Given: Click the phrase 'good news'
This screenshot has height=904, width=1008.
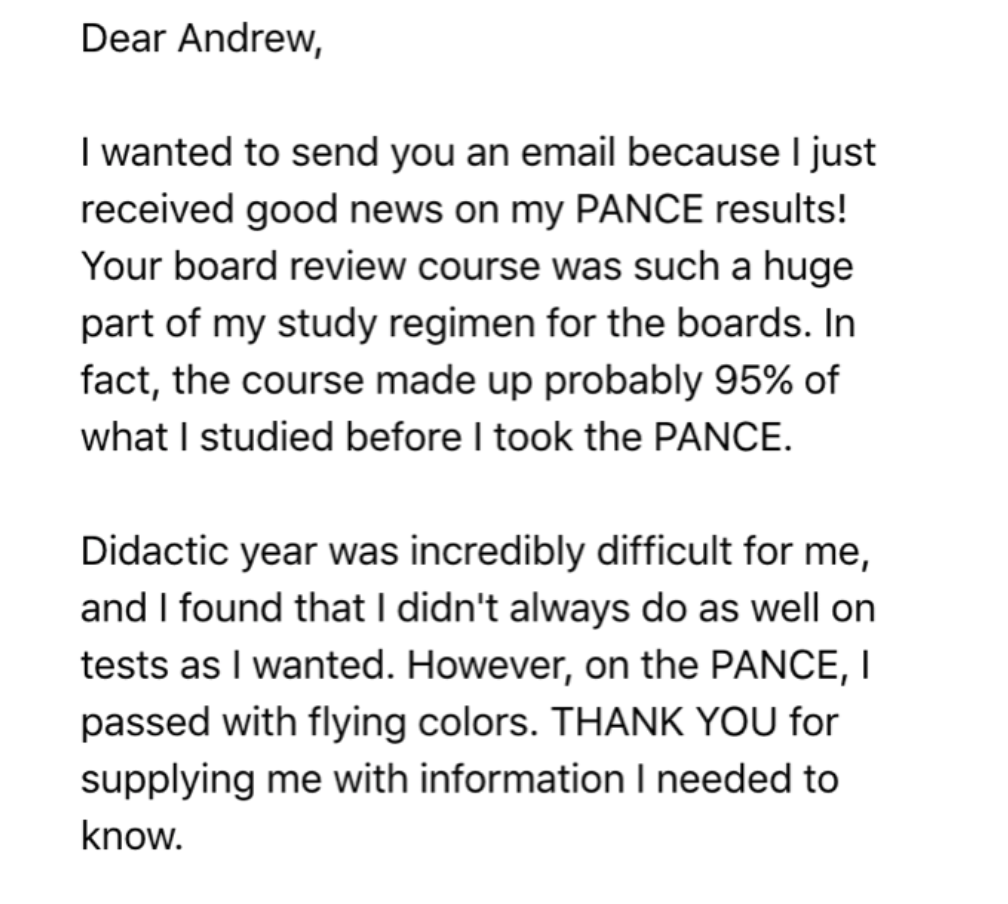Looking at the screenshot, I should point(345,210).
